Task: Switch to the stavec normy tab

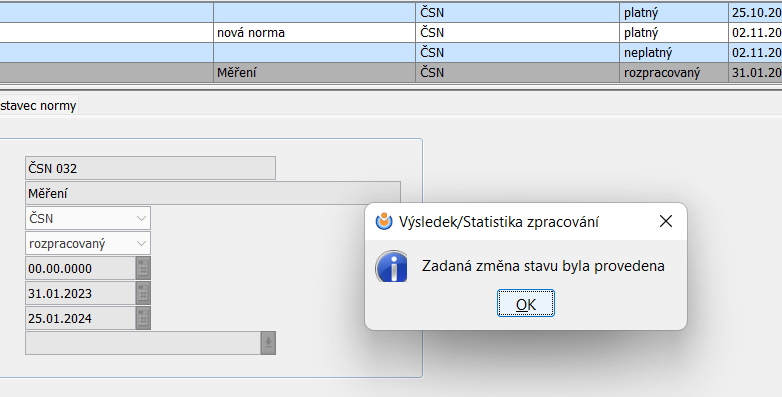Action: pos(38,106)
